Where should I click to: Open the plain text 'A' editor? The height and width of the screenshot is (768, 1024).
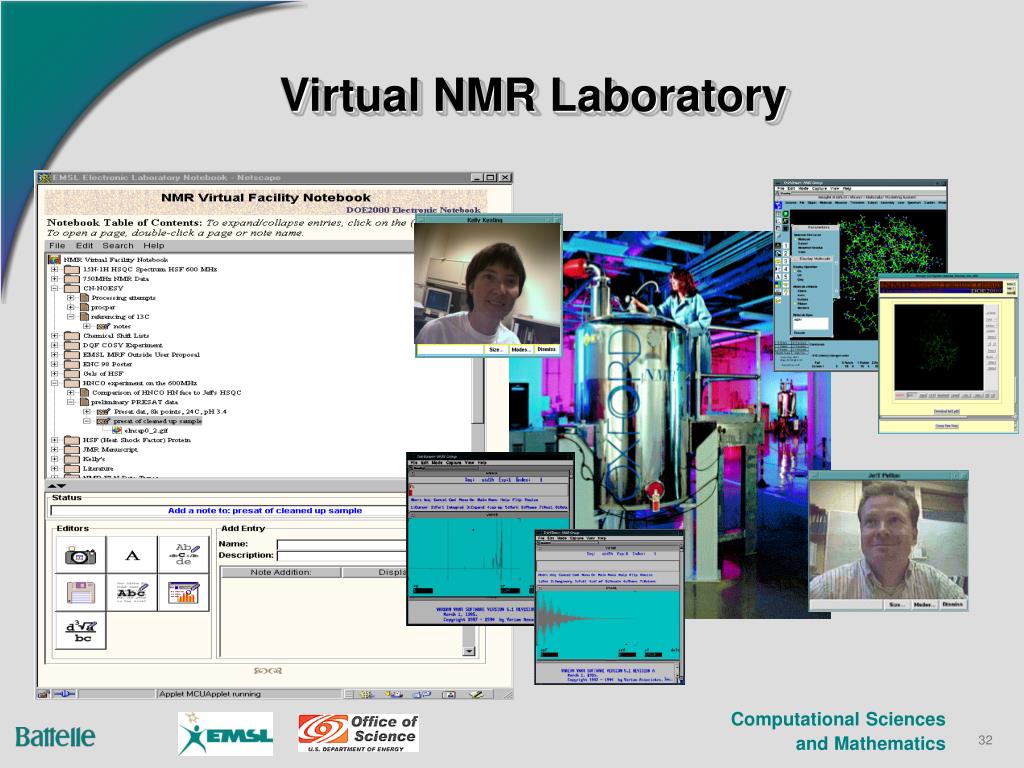pos(132,555)
